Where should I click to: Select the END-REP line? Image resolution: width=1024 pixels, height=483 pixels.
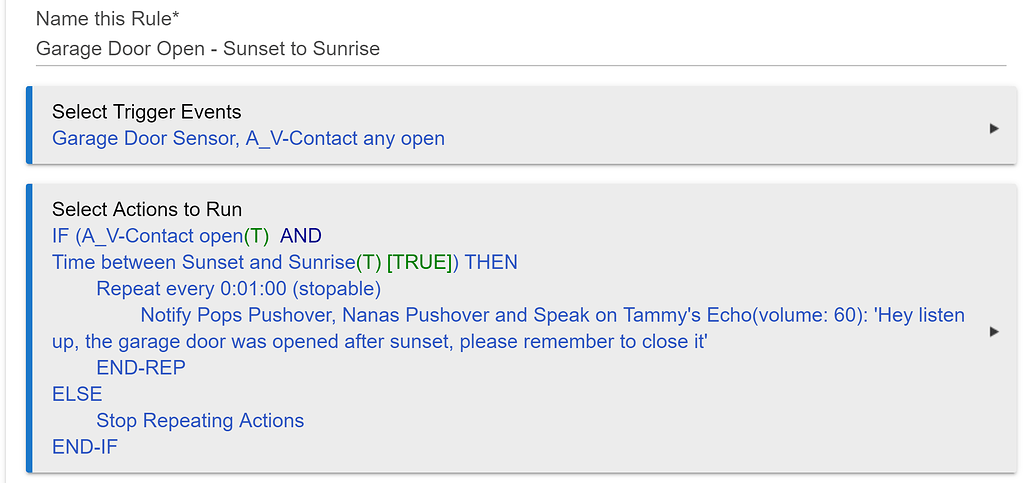point(140,368)
